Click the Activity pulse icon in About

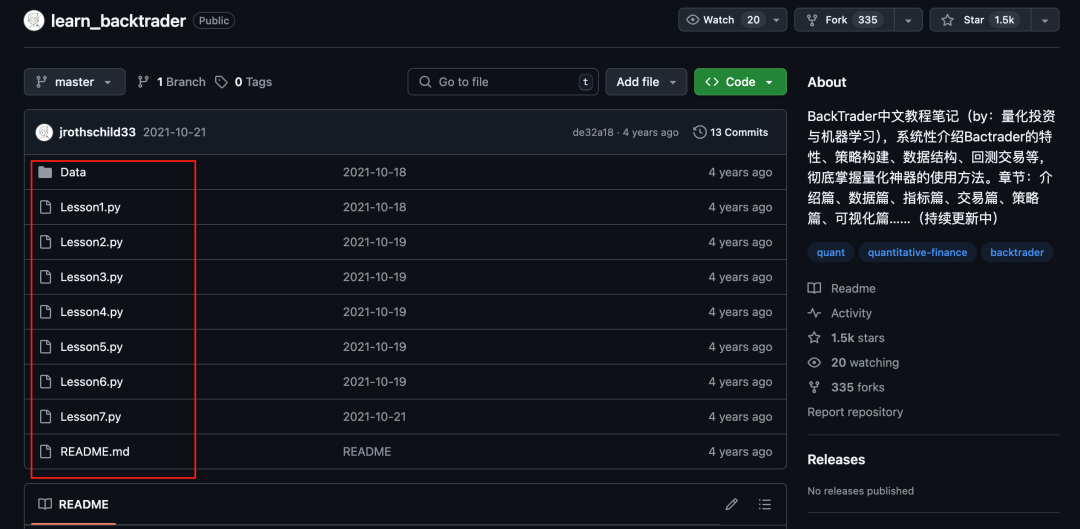(814, 313)
